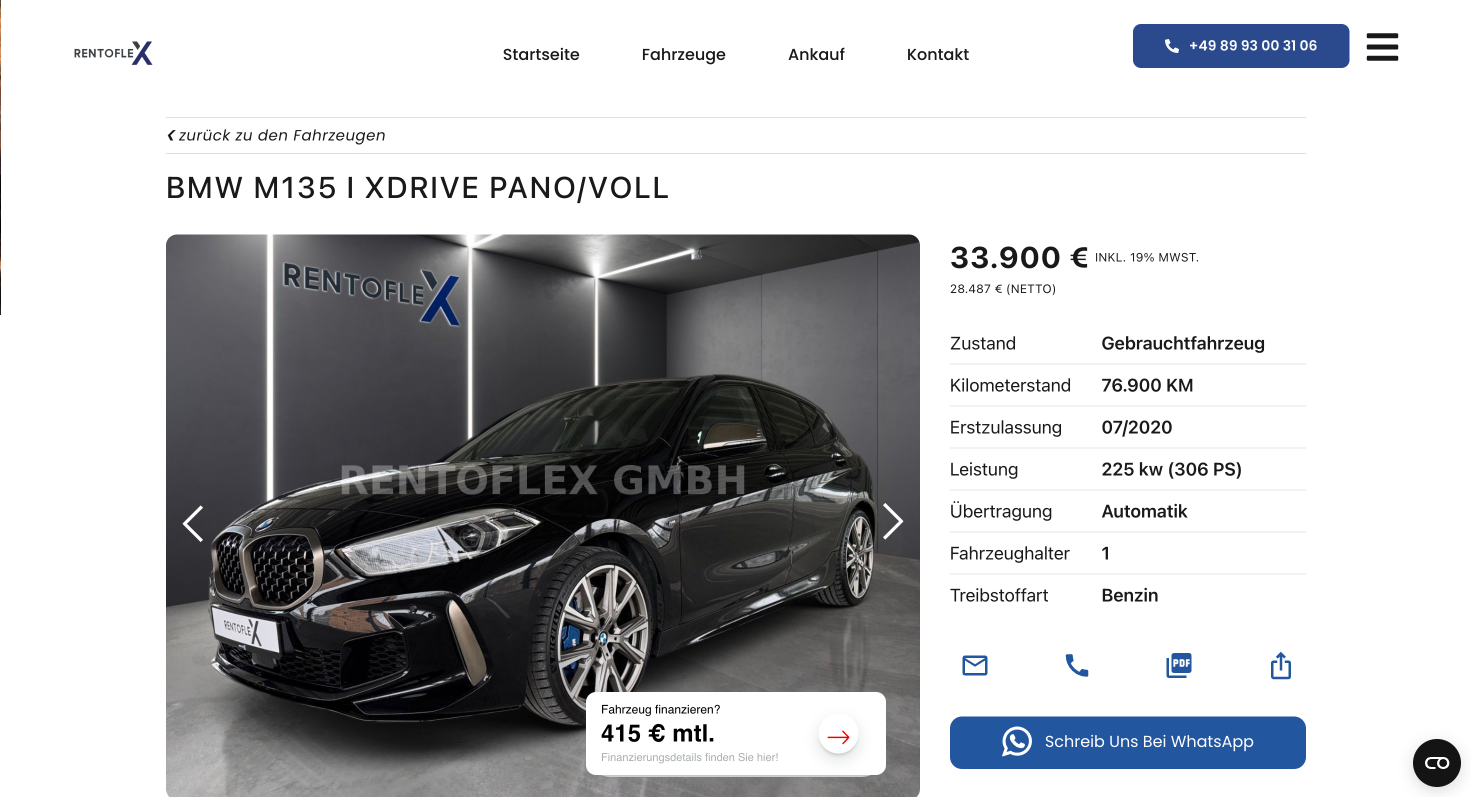Open the Fahrzeuge menu item
This screenshot has width=1471, height=797.
pos(684,55)
